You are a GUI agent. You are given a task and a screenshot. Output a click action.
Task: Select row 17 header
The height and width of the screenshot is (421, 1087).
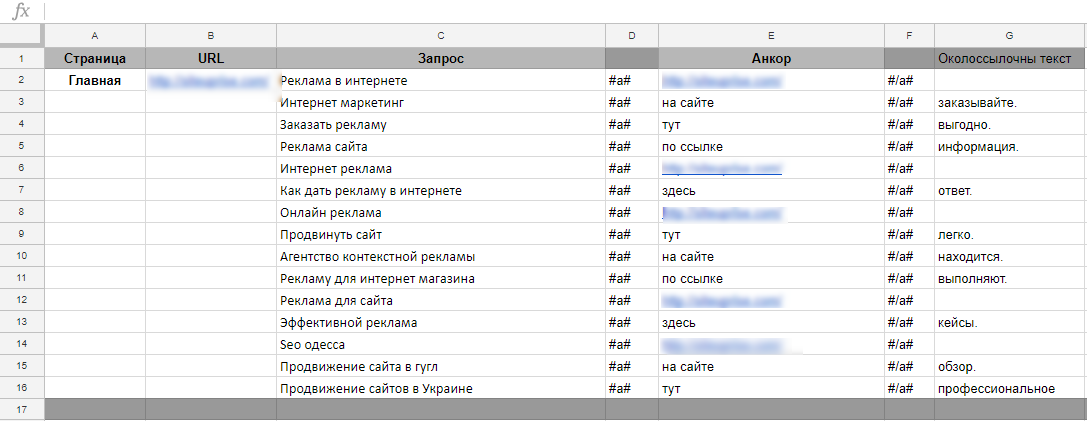pos(21,410)
